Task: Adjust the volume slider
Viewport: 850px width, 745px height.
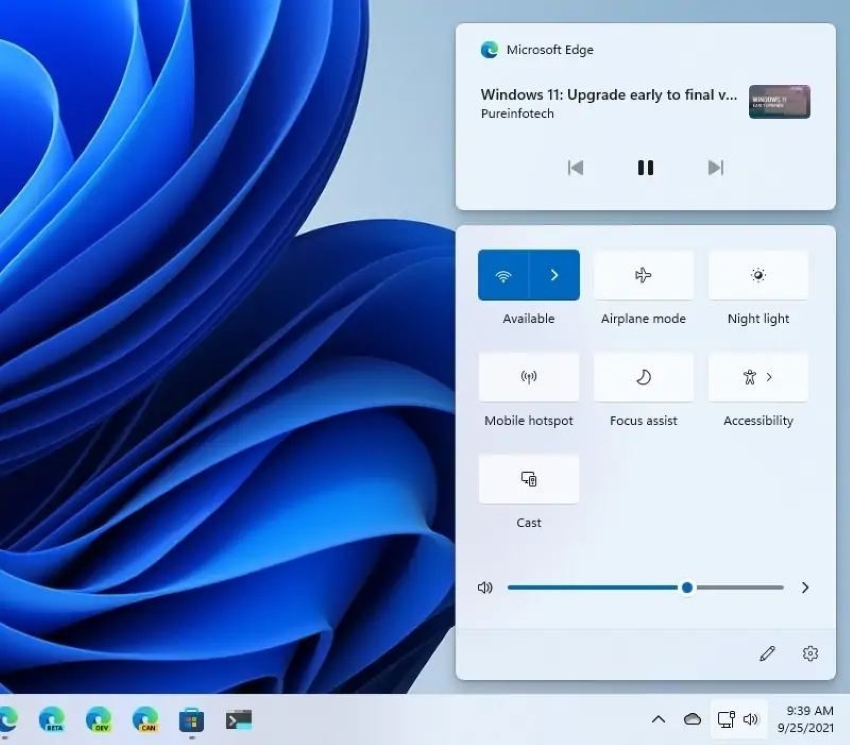Action: pyautogui.click(x=686, y=588)
